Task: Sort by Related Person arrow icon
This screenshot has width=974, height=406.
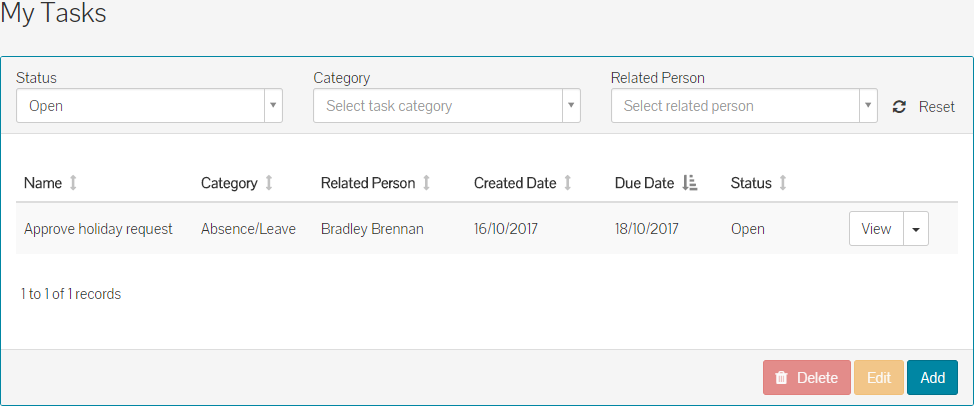Action: click(x=427, y=183)
